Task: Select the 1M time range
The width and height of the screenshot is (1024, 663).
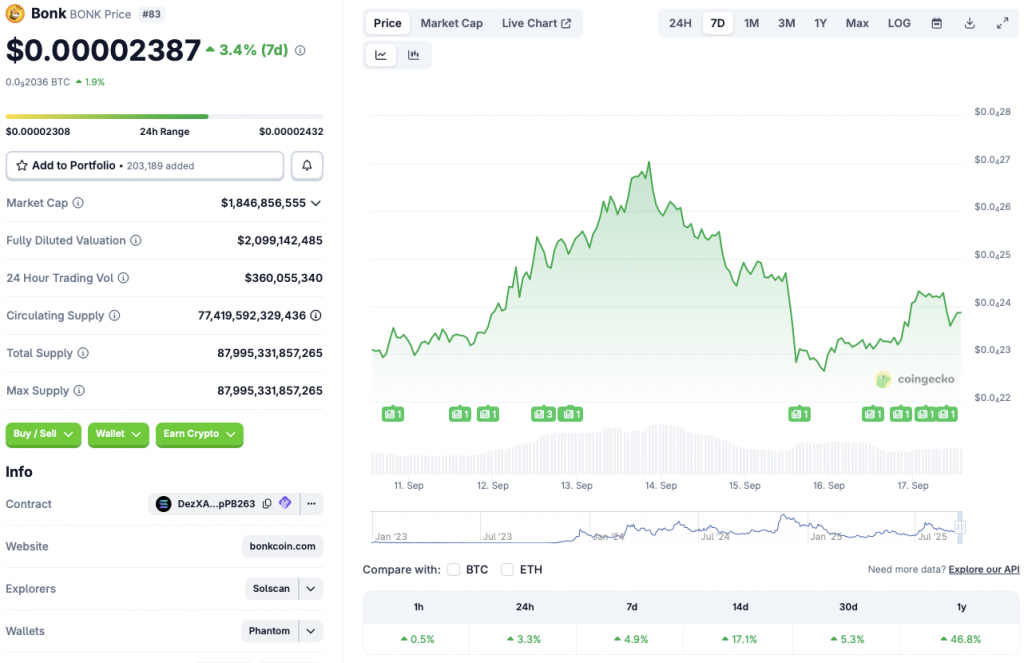Action: pos(751,24)
